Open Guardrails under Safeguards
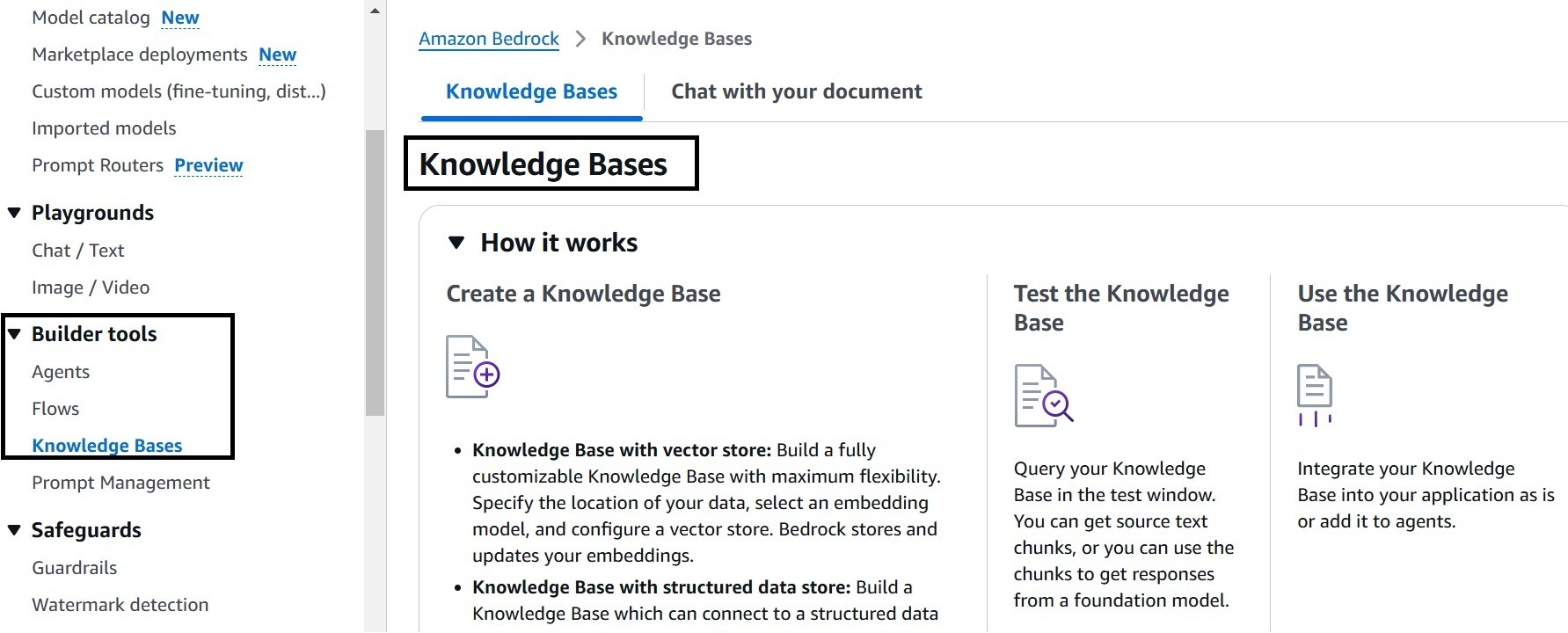Image resolution: width=1568 pixels, height=633 pixels. tap(75, 568)
